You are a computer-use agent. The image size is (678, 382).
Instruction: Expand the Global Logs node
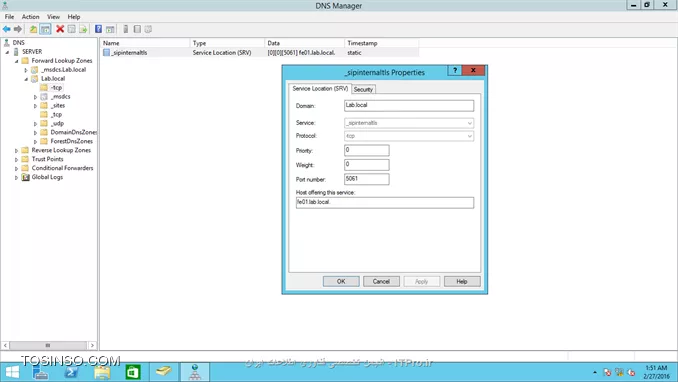pyautogui.click(x=16, y=177)
